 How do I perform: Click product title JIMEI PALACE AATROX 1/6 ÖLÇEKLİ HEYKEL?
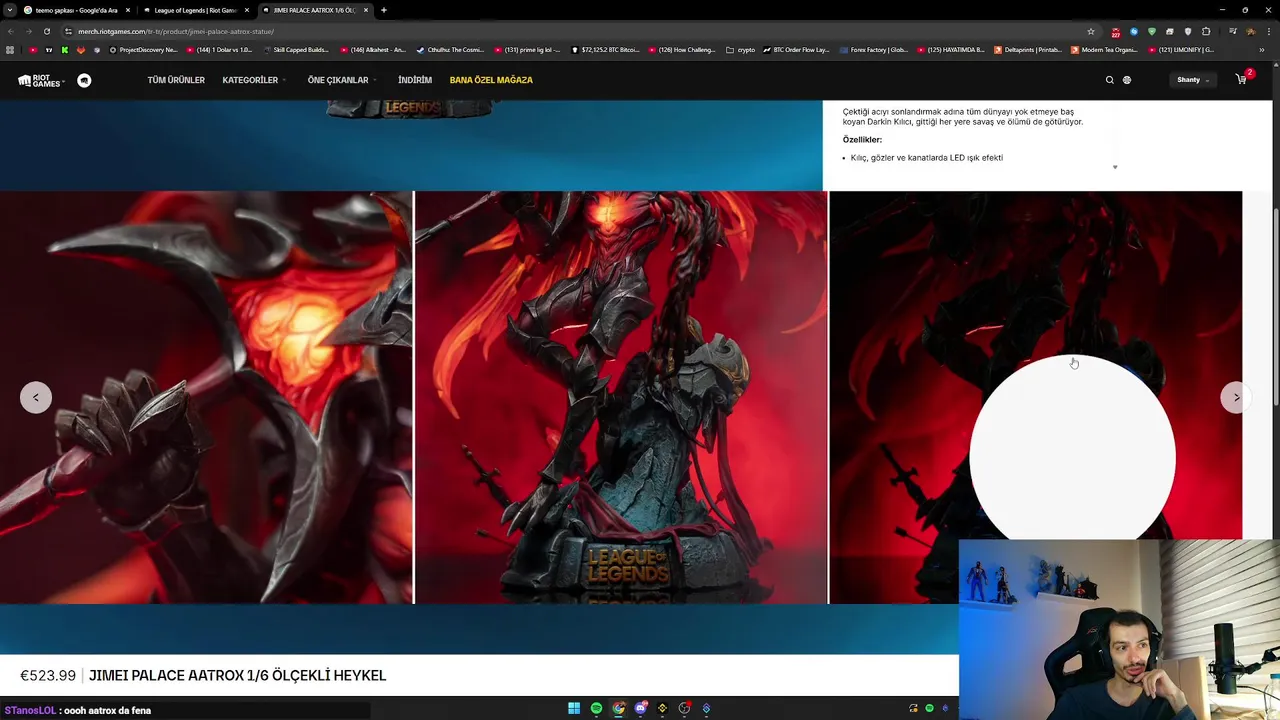point(237,675)
